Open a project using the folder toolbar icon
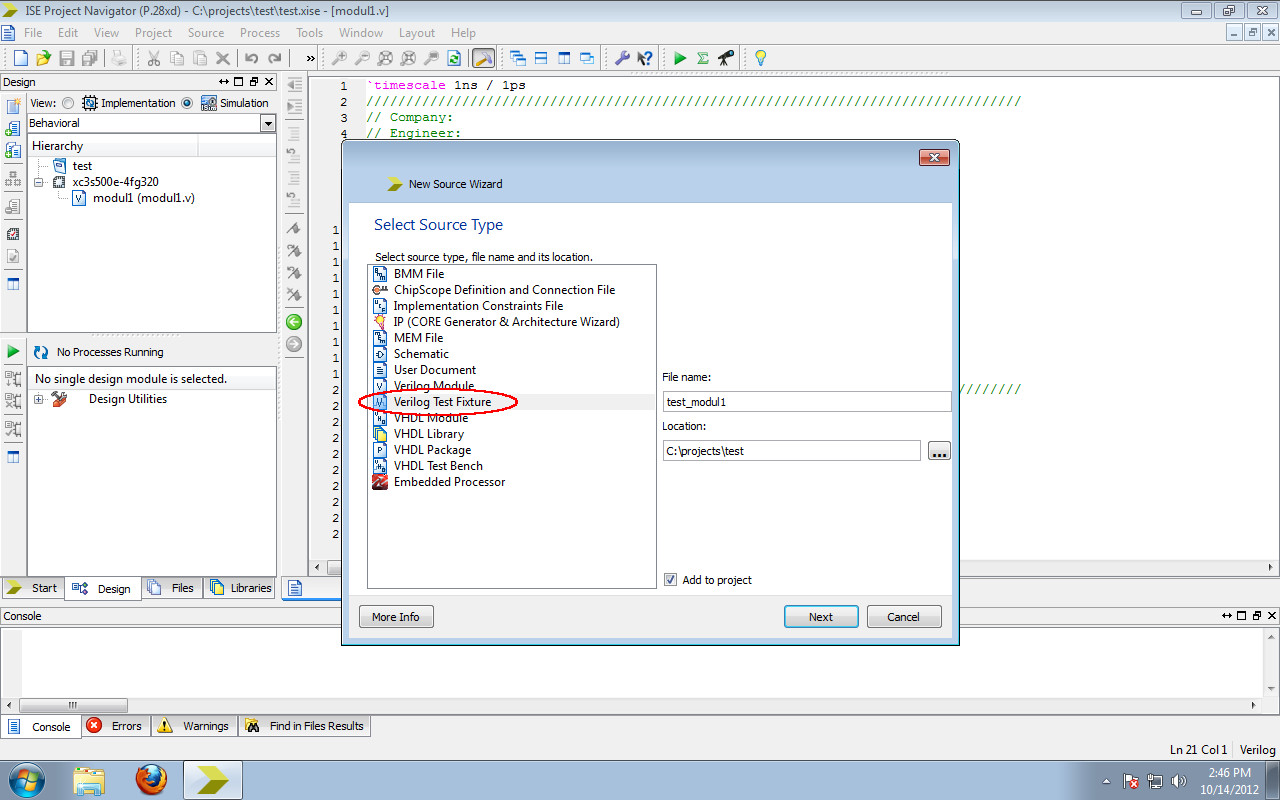This screenshot has height=800, width=1280. click(44, 57)
